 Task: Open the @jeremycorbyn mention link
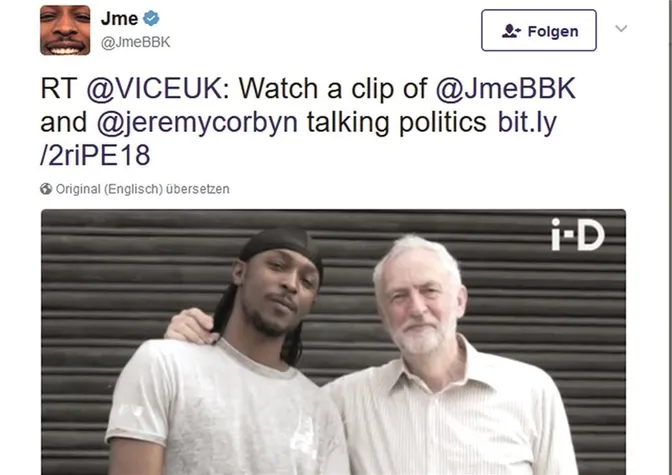[197, 123]
